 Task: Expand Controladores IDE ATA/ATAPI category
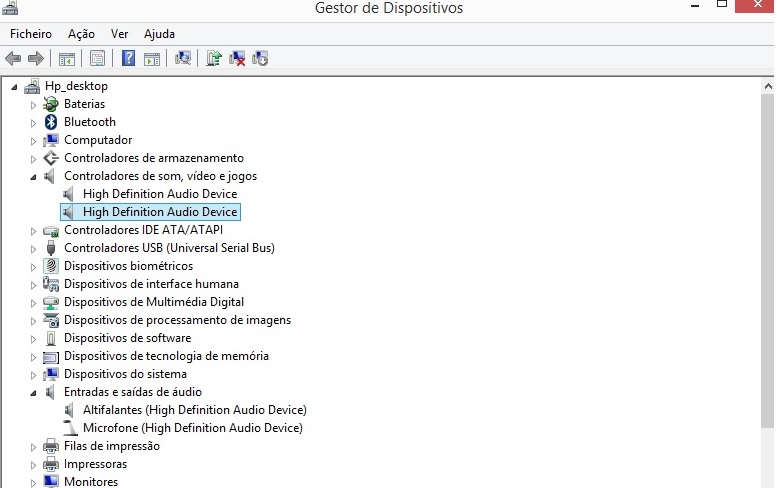click(33, 231)
